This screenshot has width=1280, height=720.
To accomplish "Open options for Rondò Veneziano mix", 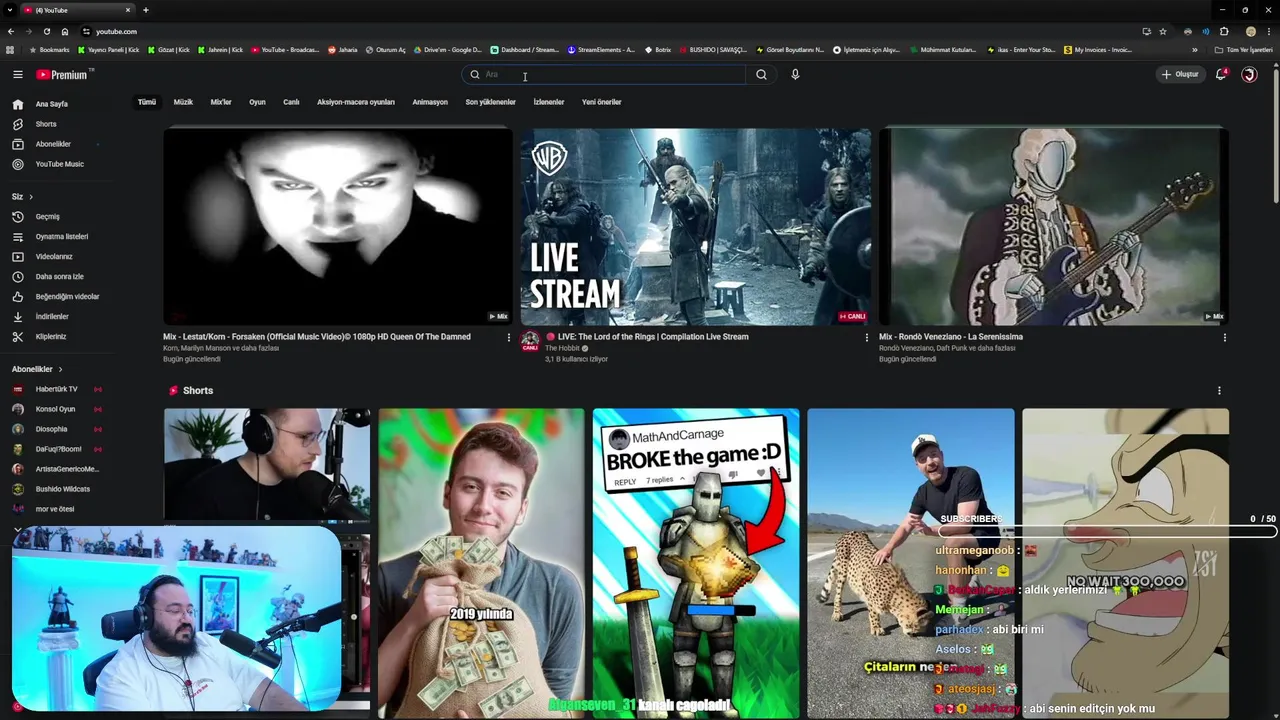I will pos(1224,338).
